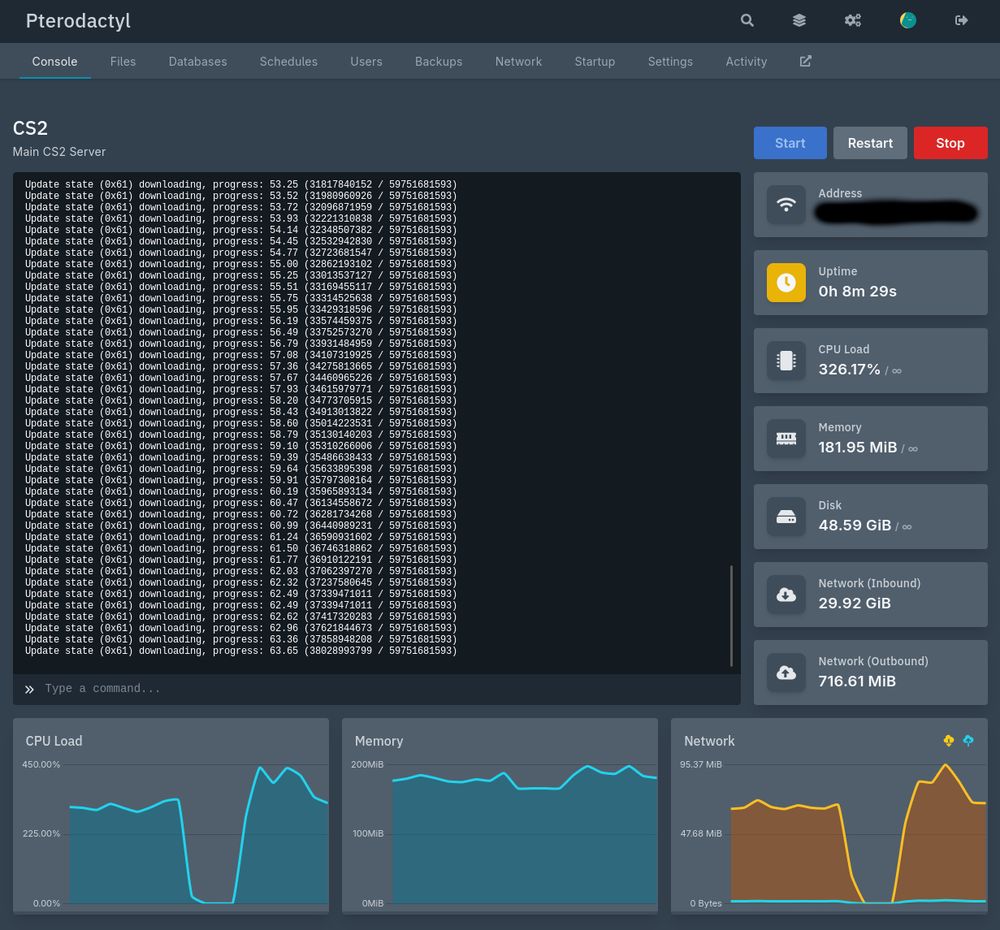The image size is (1000, 930).
Task: Click the 450.00% axis label on CPU chart
Action: (41, 764)
